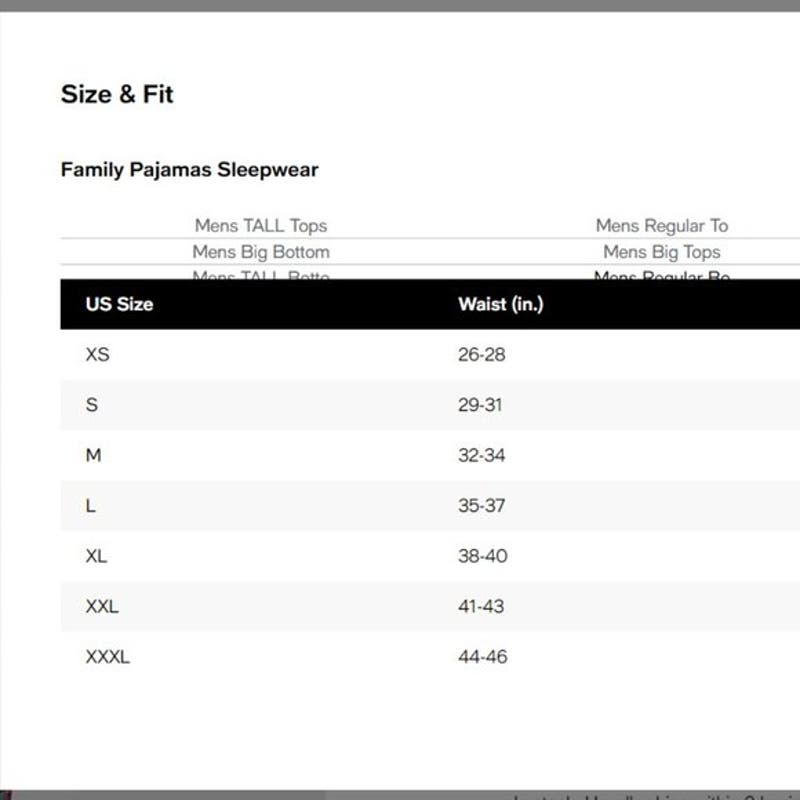This screenshot has width=800, height=800.
Task: Select the XS size row
Action: 430,355
